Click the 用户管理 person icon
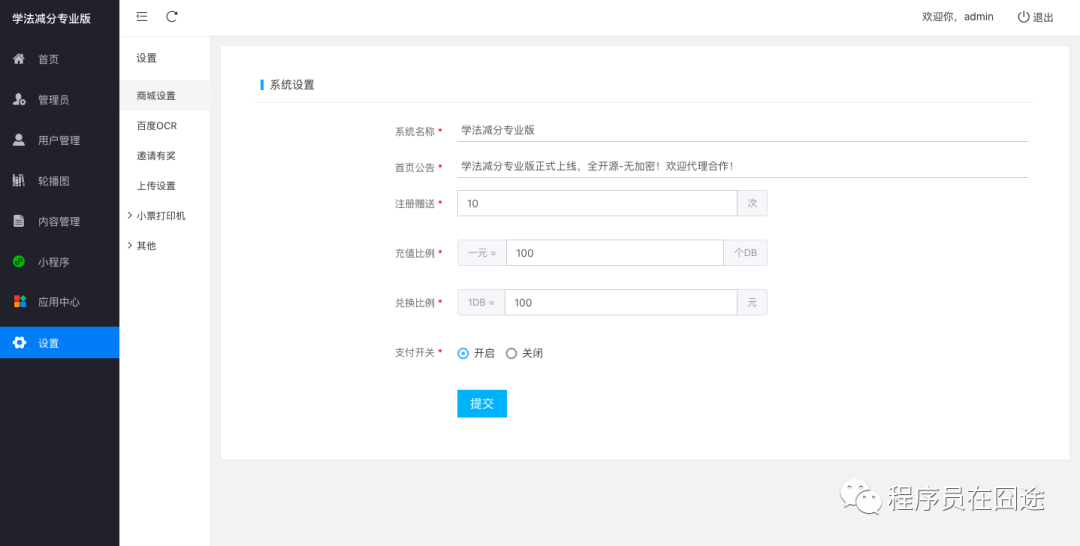The width and height of the screenshot is (1080, 546). [19, 140]
